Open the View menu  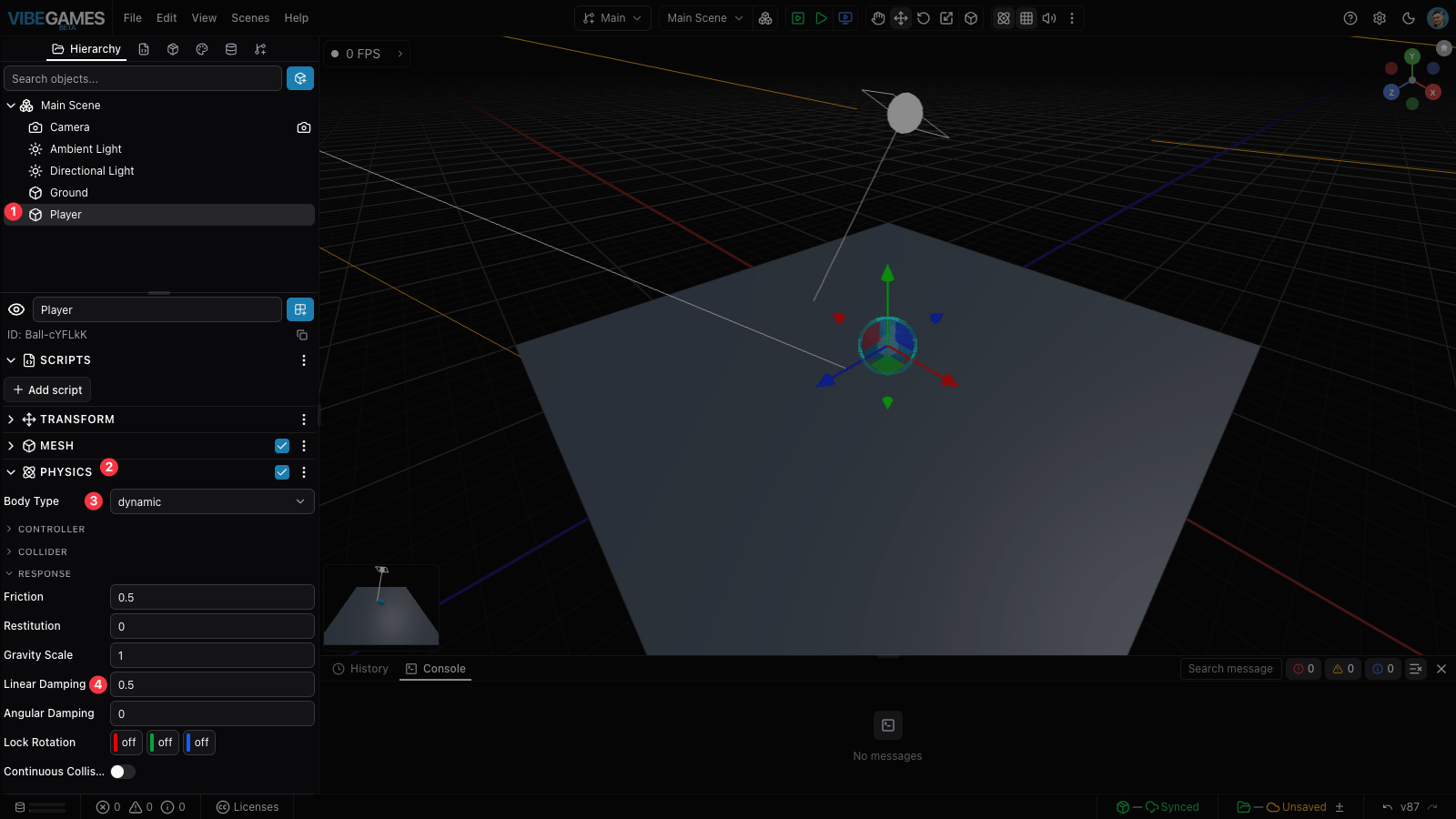click(x=204, y=18)
